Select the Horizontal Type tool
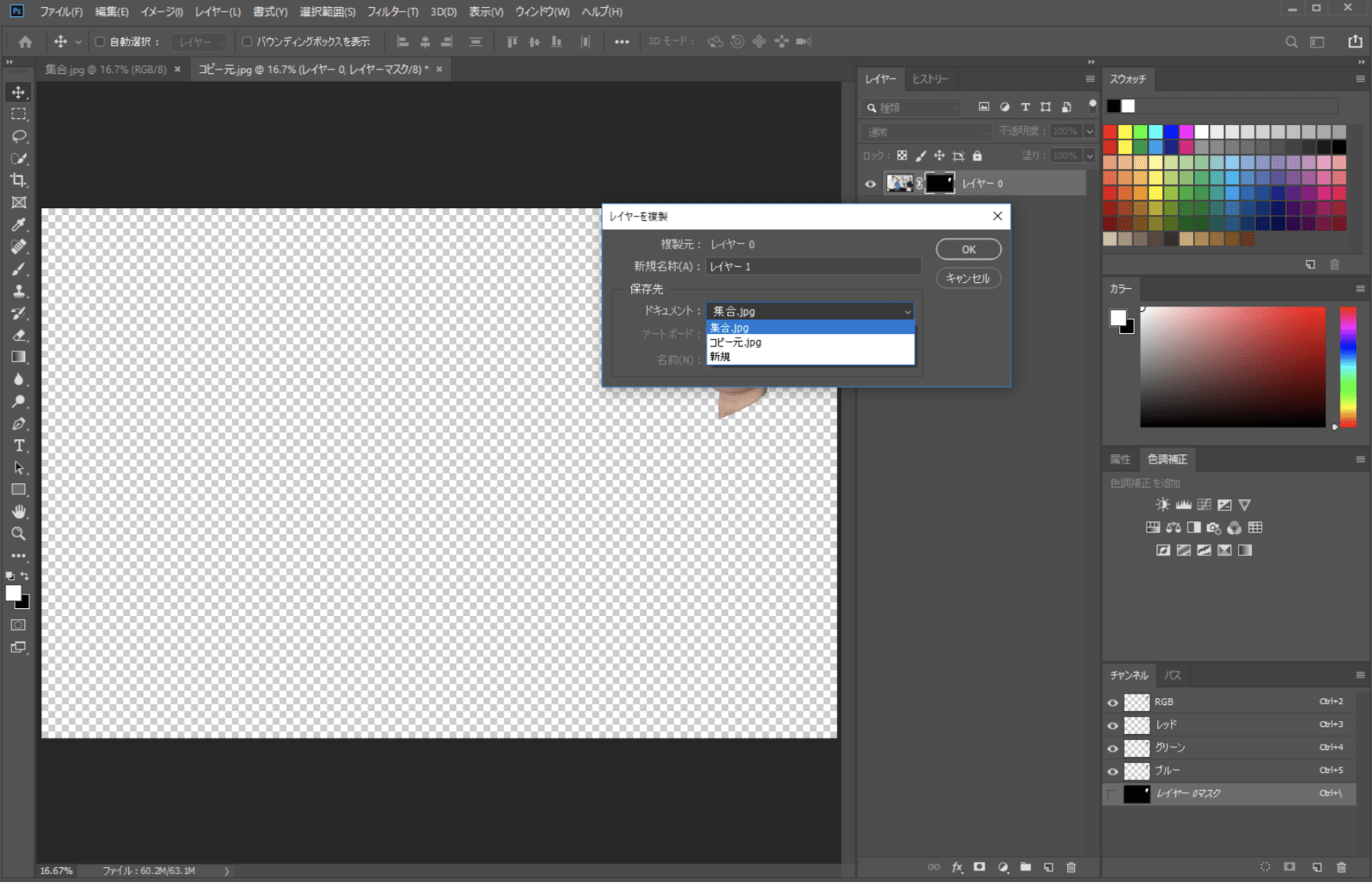The image size is (1372, 884). (x=19, y=446)
